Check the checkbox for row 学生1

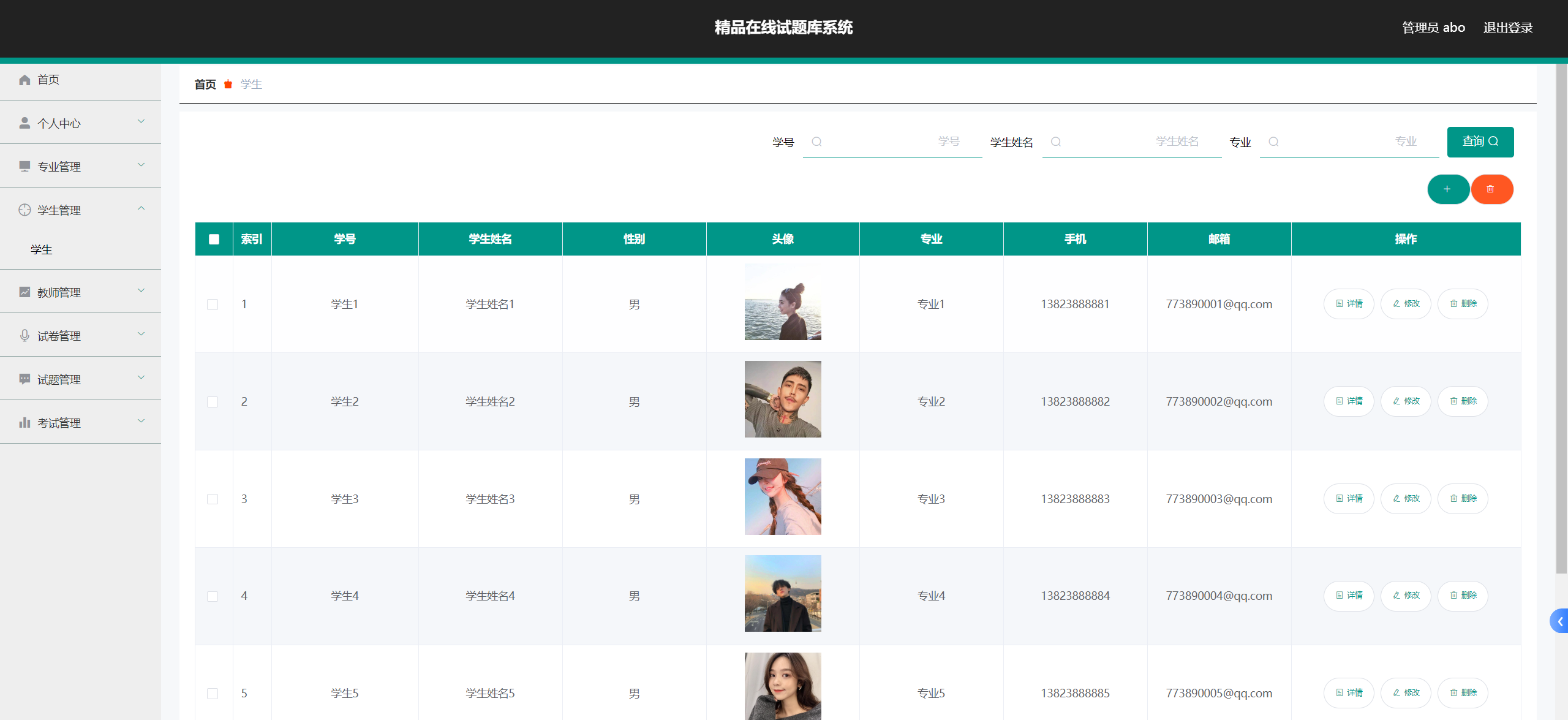(x=213, y=305)
